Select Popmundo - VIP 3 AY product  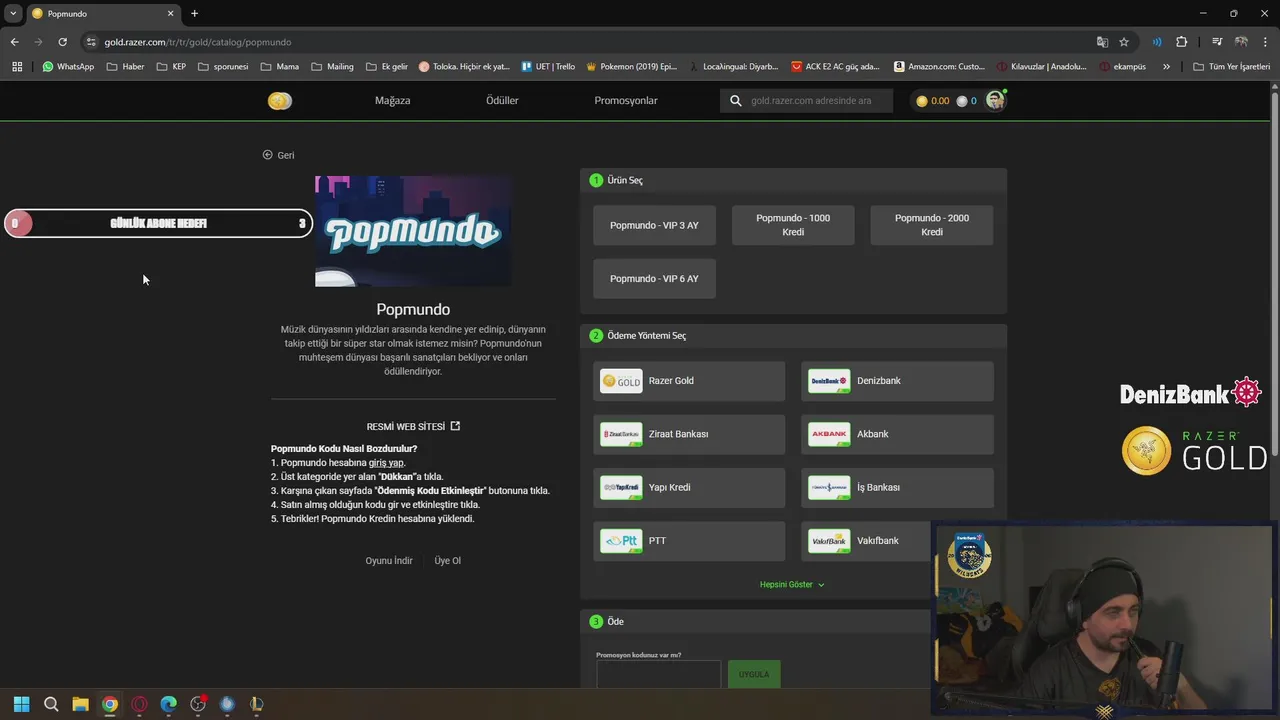[x=654, y=225]
